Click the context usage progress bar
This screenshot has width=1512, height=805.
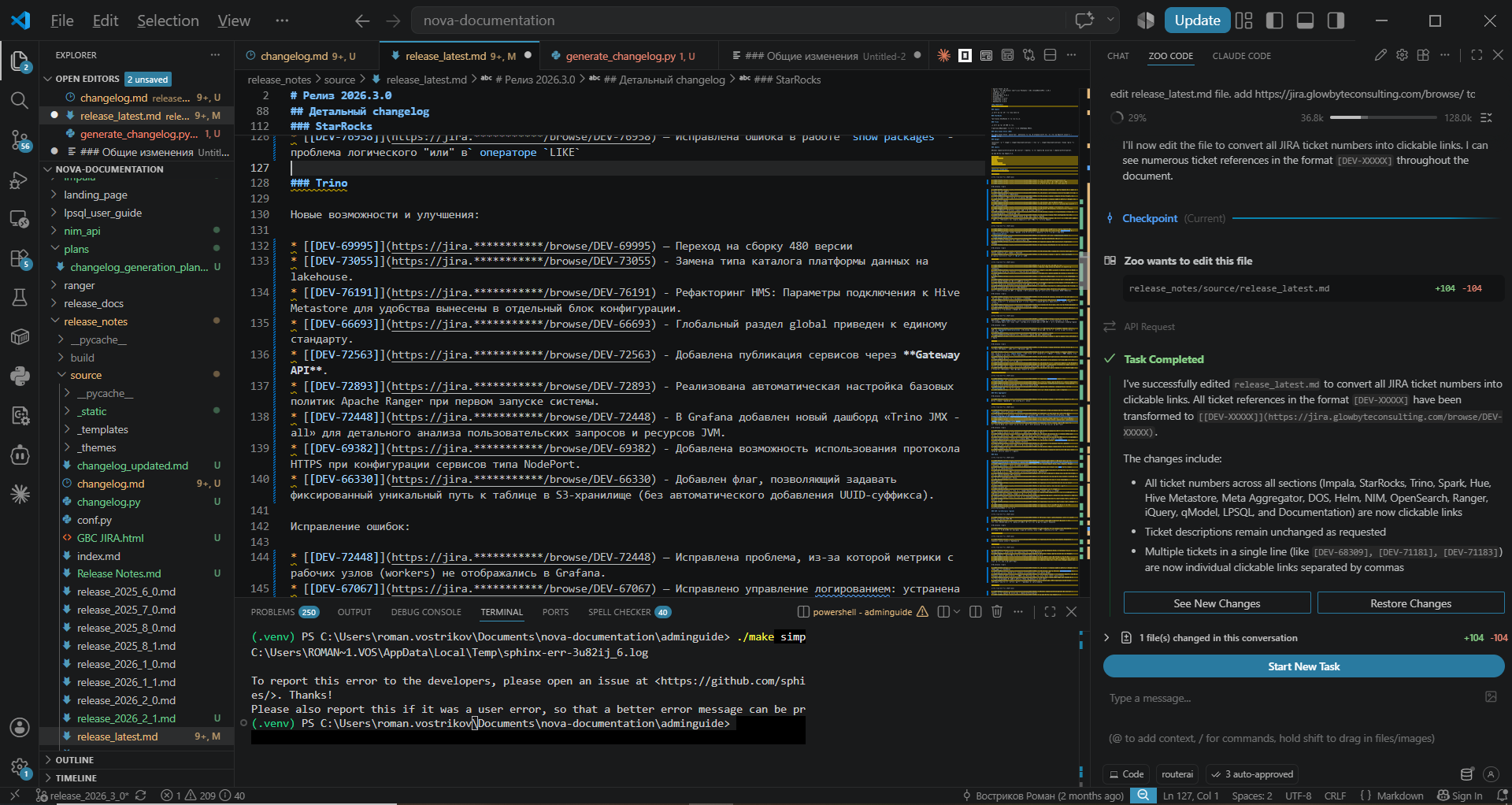1384,117
